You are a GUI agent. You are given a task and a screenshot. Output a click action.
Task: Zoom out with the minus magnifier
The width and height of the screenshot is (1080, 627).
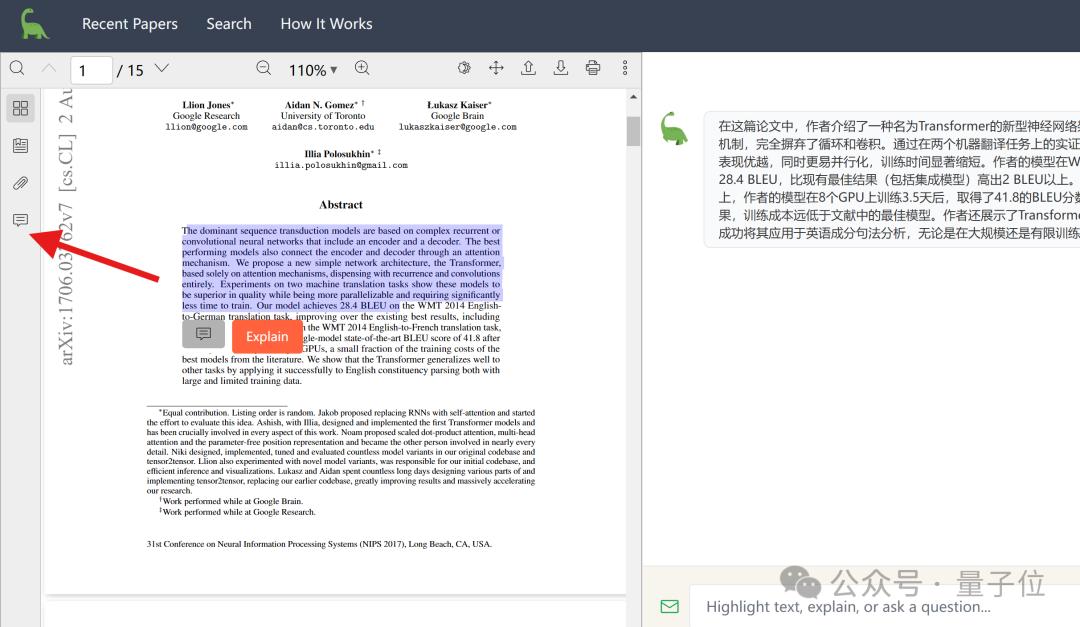coord(263,68)
